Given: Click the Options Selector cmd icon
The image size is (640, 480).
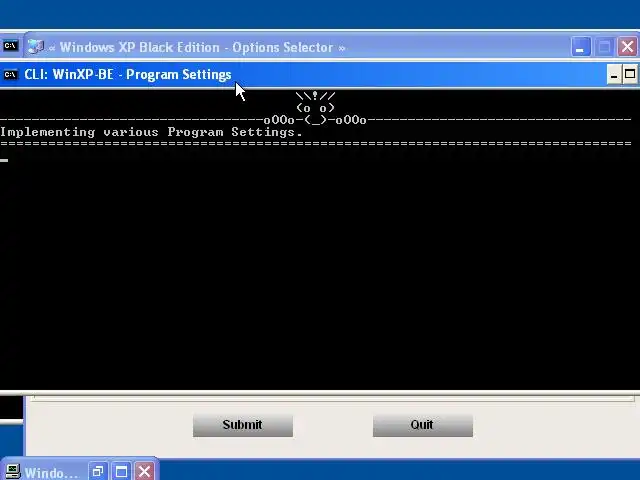Looking at the screenshot, I should (11, 46).
